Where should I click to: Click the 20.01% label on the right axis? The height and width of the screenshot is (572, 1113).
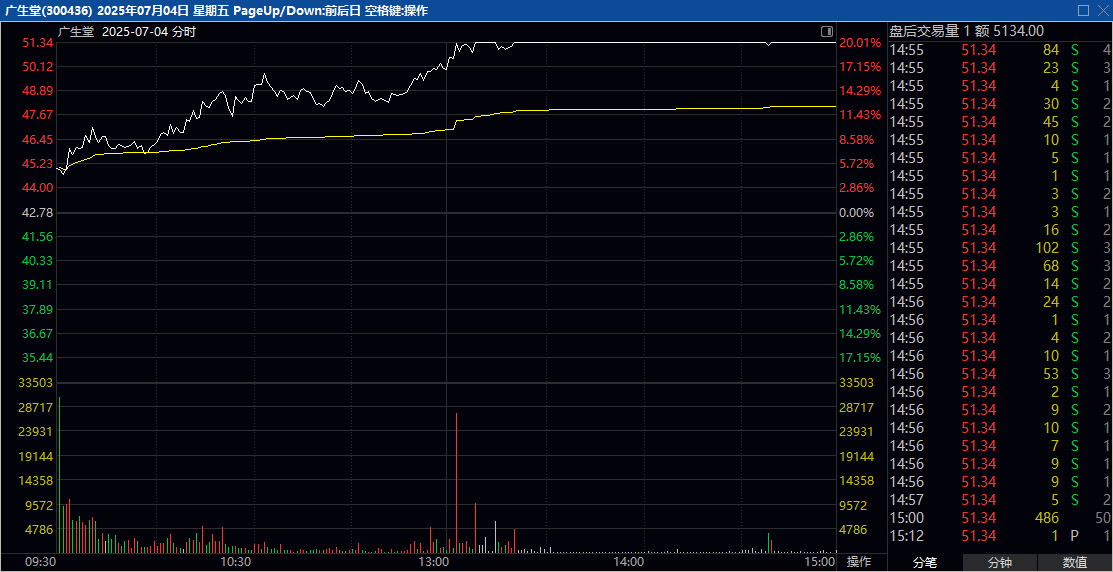860,43
